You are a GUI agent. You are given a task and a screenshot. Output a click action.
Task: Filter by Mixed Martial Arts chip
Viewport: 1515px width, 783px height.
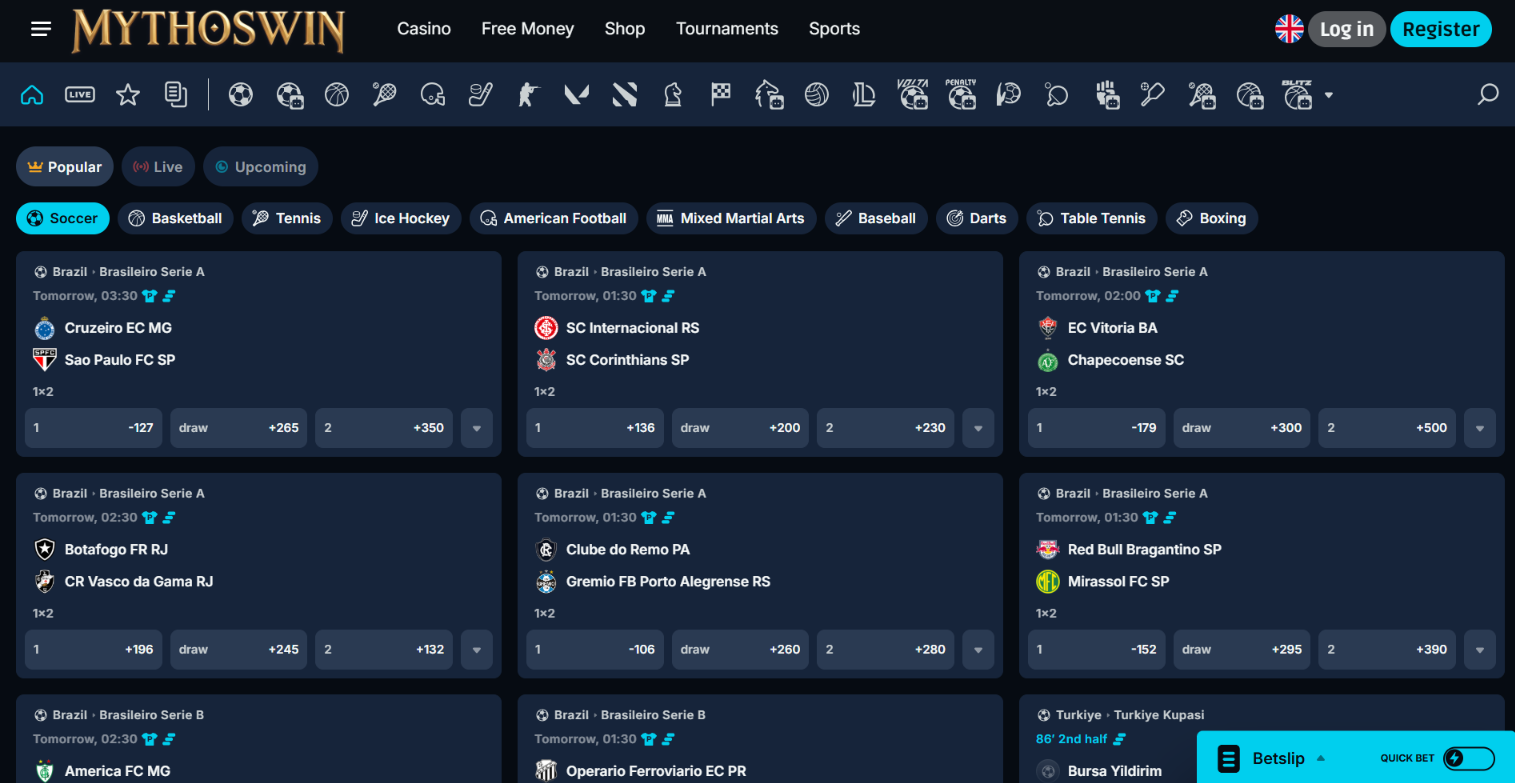point(732,218)
